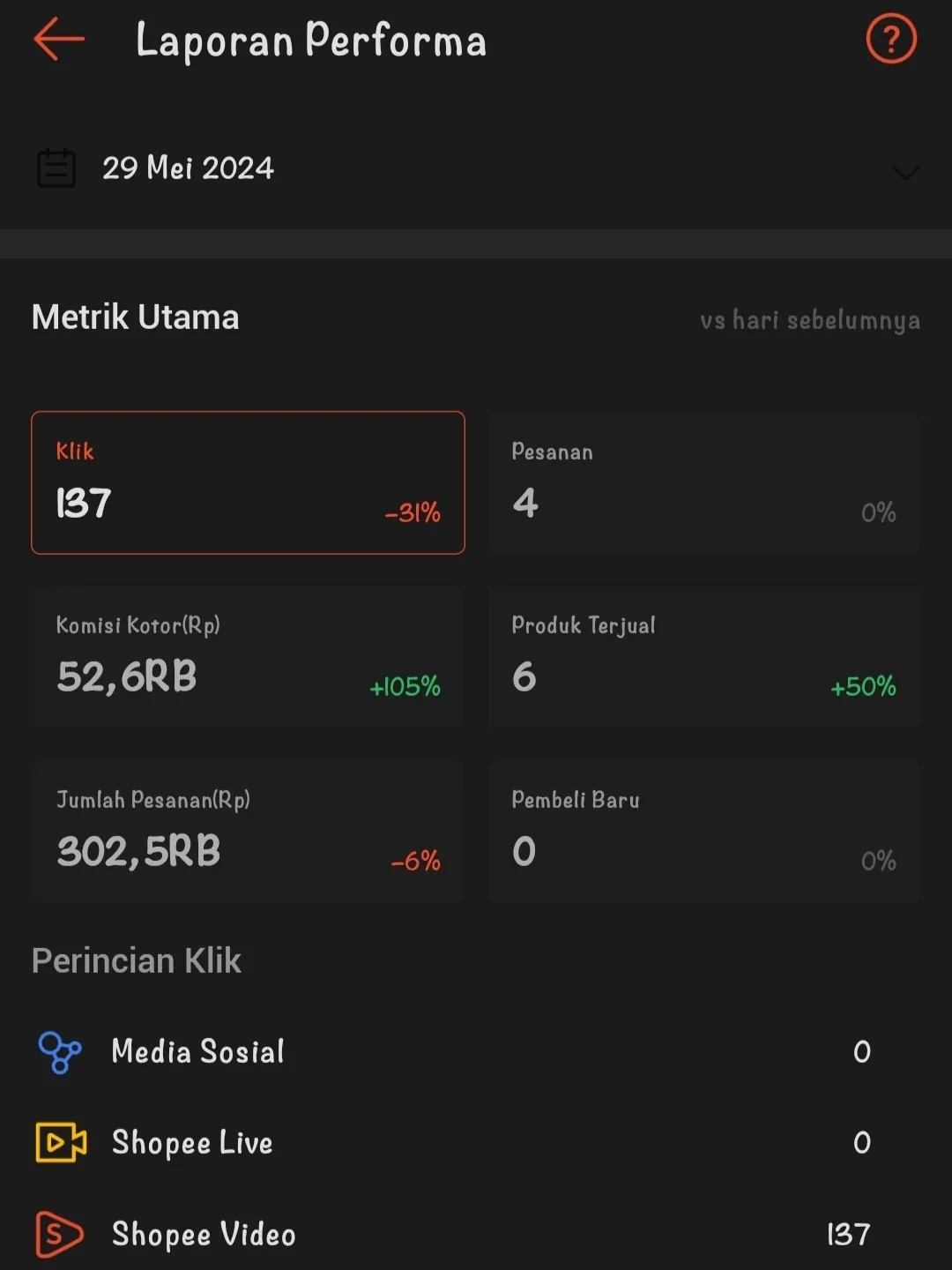Image resolution: width=952 pixels, height=1270 pixels.
Task: Choose the Pembeli Baru metric card
Action: (x=703, y=831)
